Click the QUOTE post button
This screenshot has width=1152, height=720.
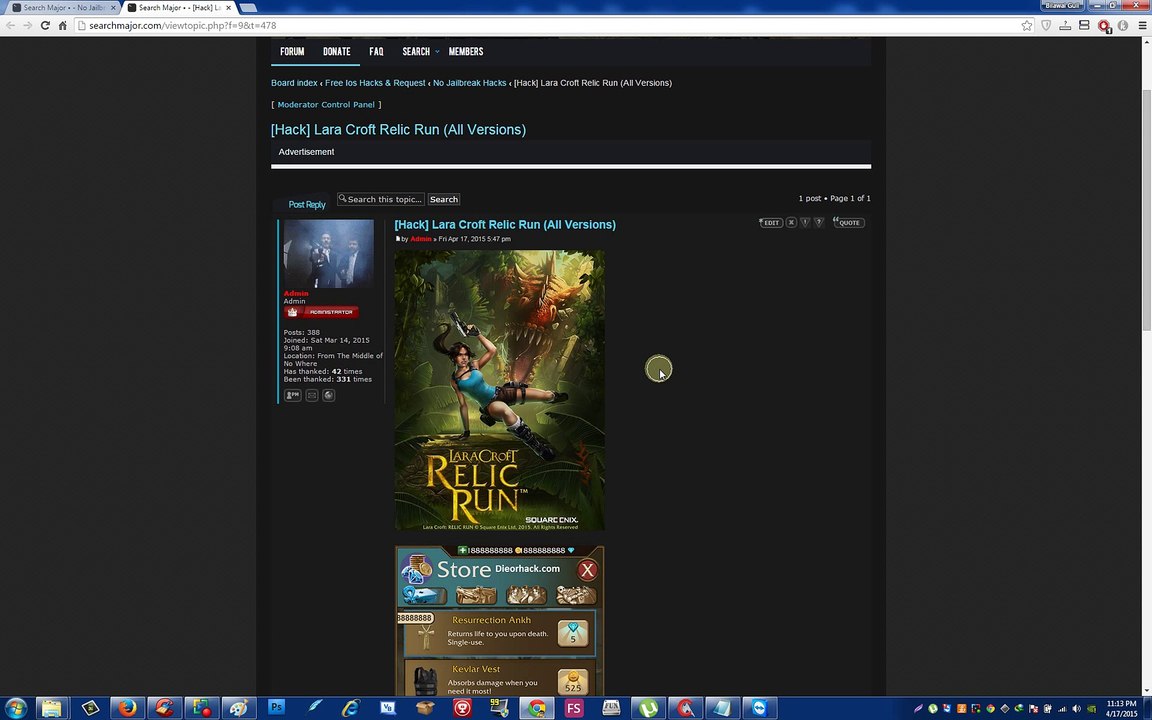coord(849,222)
